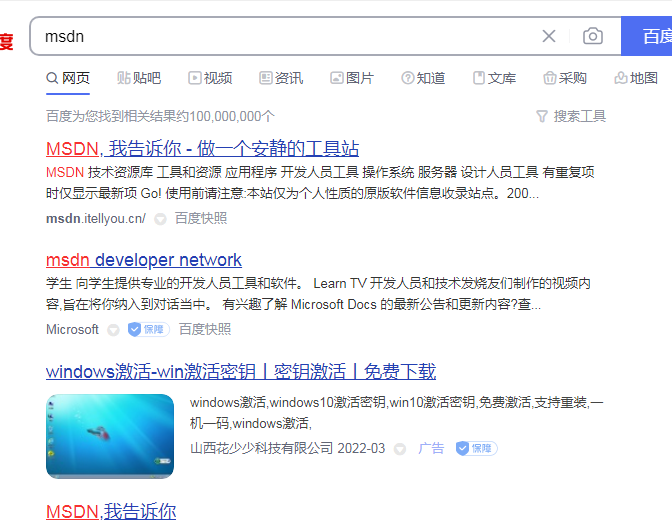Image resolution: width=672 pixels, height=524 pixels.
Task: Open the 'msdn developer network' result
Action: pos(144,260)
